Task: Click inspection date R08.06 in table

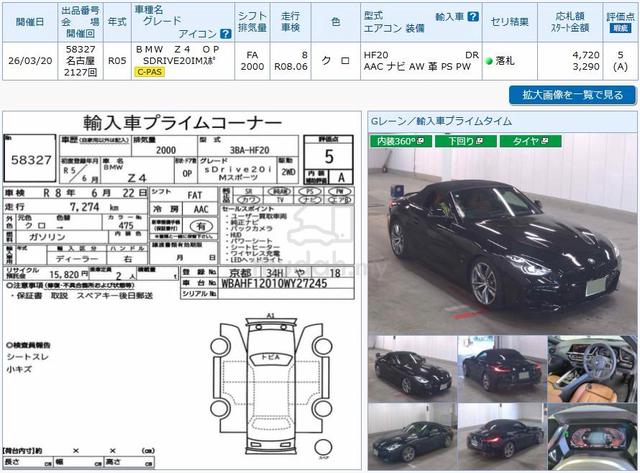Action: click(x=291, y=67)
